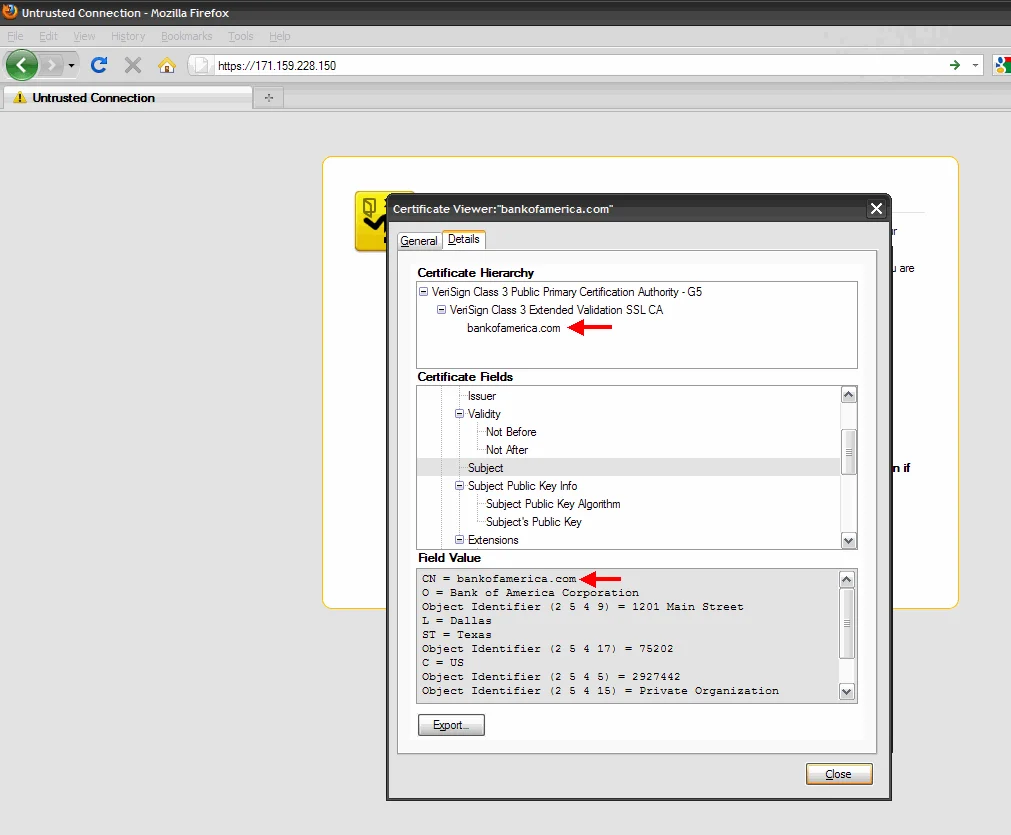
Task: Click the Google search engine icon
Action: click(x=1003, y=65)
